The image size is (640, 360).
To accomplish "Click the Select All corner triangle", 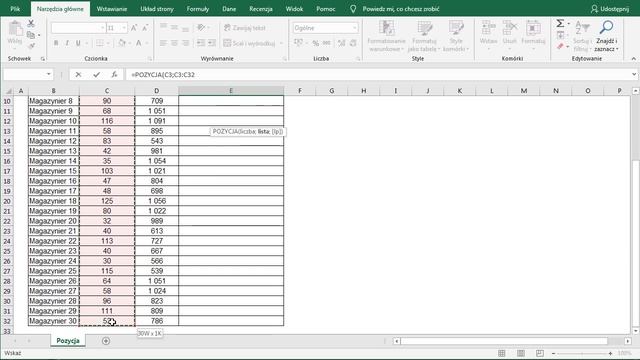I will pos(8,91).
